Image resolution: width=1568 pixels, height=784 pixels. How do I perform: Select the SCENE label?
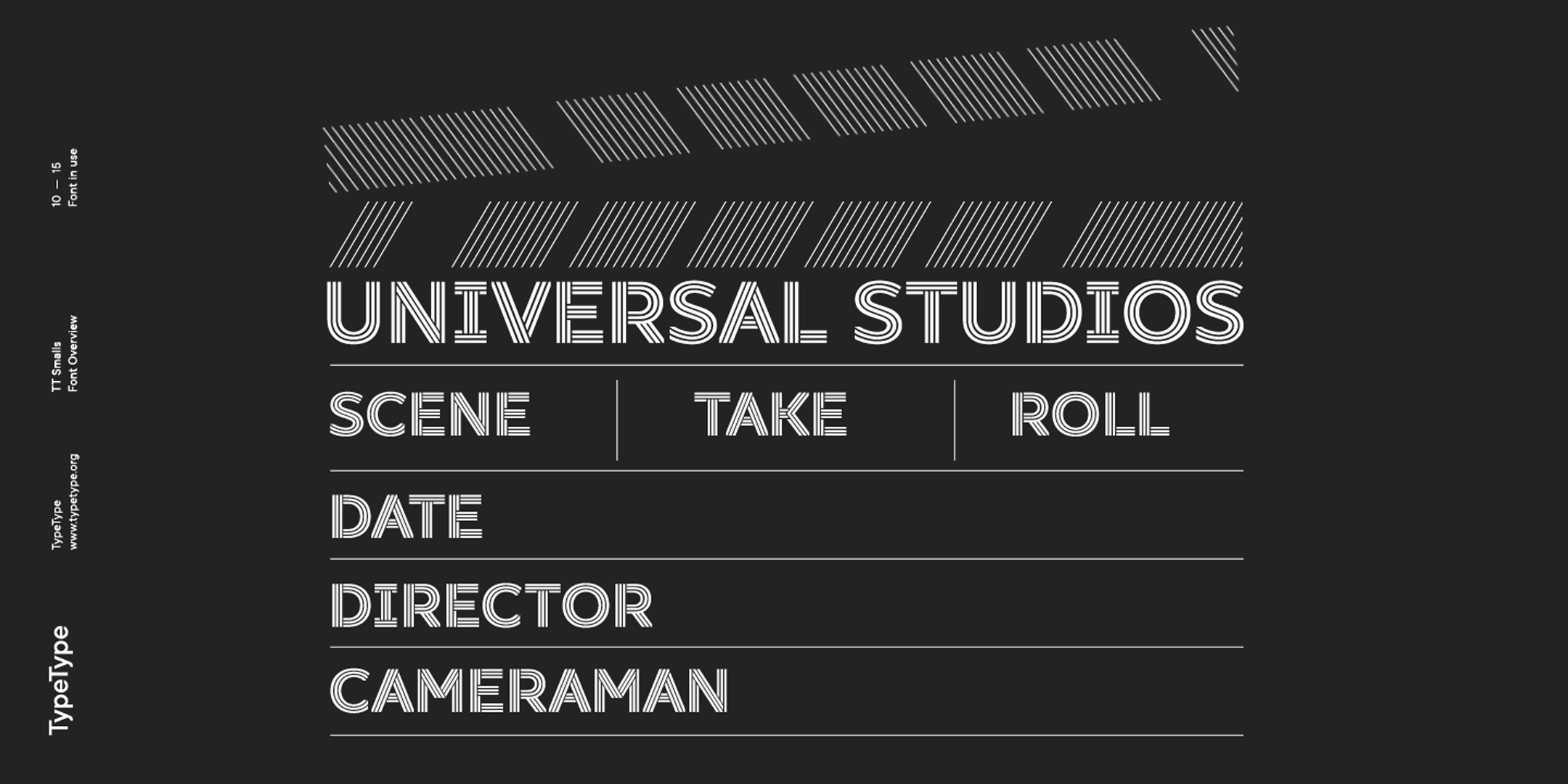click(x=430, y=414)
